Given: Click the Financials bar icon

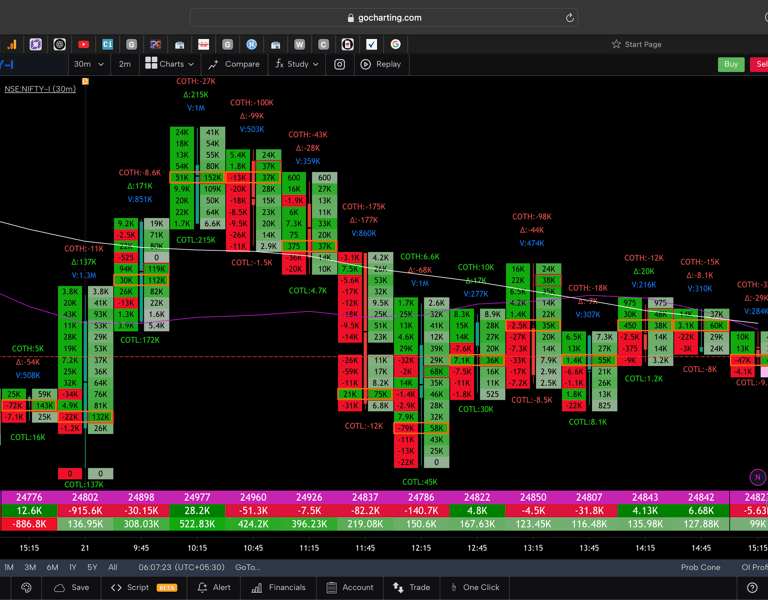Looking at the screenshot, I should click(x=257, y=587).
